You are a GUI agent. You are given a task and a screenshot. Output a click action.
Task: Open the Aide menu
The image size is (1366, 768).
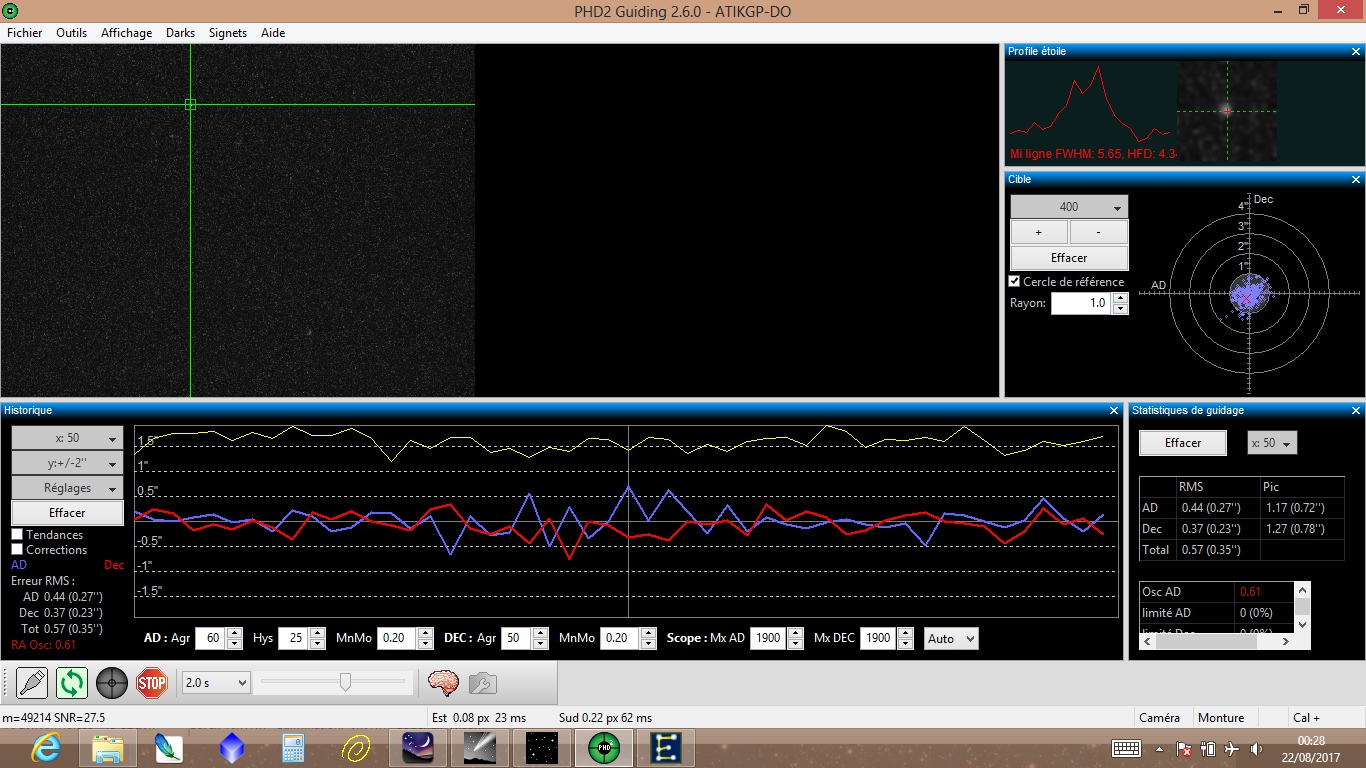pos(273,33)
